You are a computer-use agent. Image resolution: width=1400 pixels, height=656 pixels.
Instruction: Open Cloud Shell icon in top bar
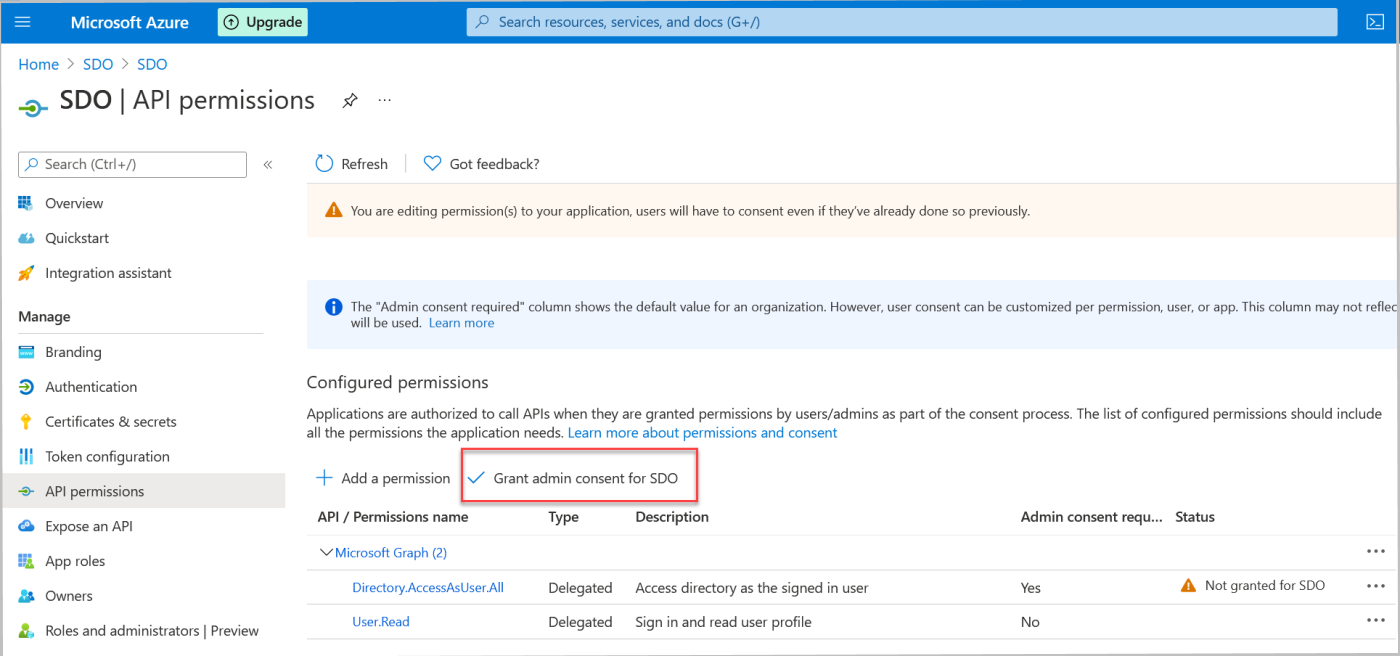(x=1374, y=22)
